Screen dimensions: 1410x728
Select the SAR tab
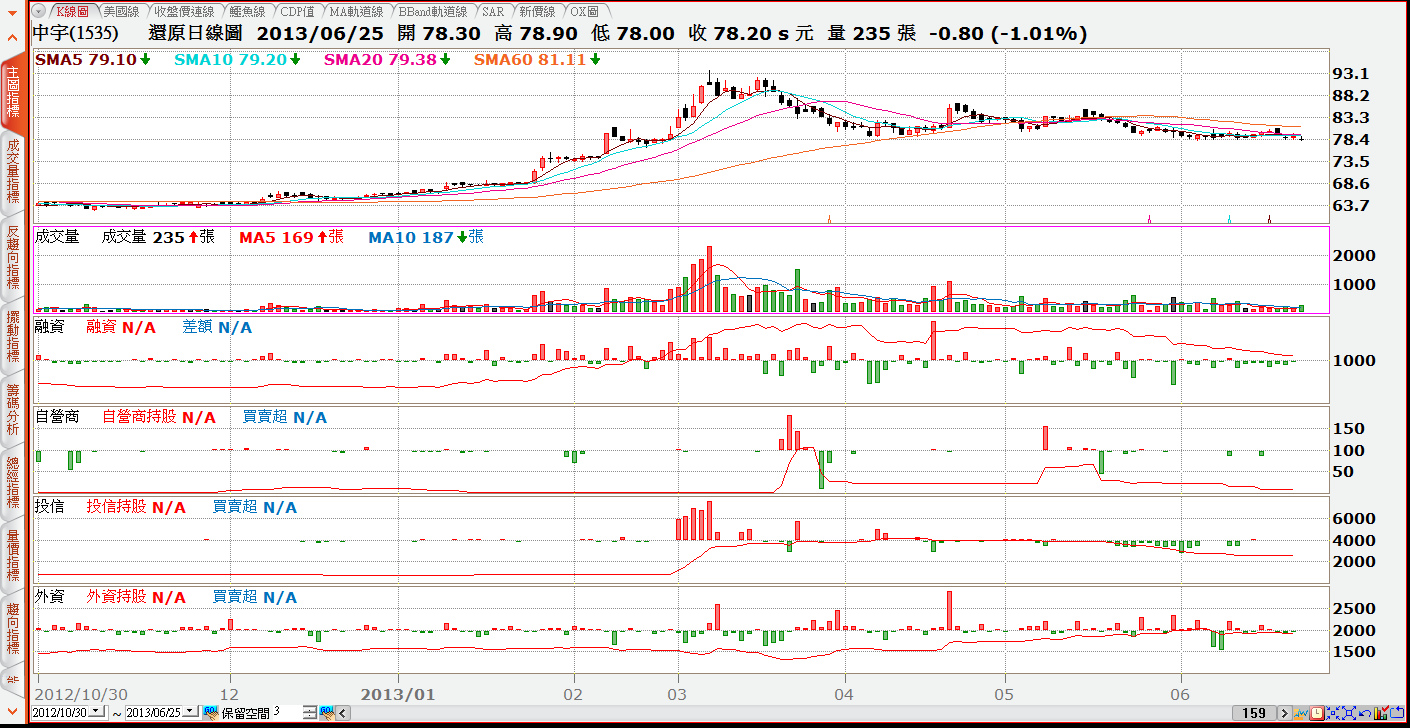coord(492,11)
